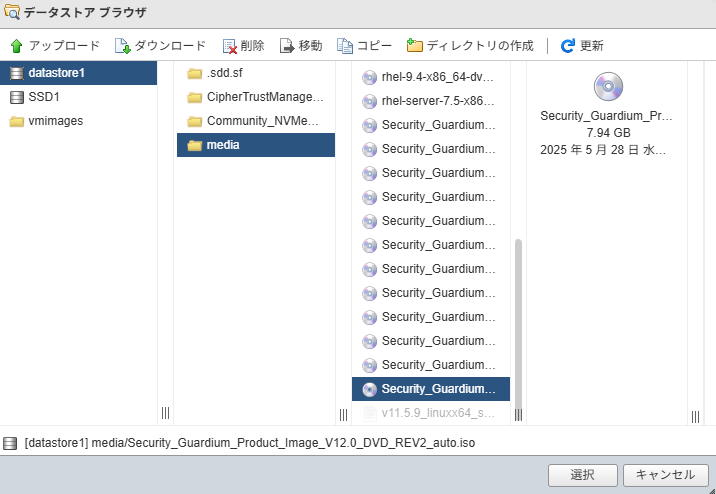The height and width of the screenshot is (494, 716).
Task: Click the 2025 年 5 月 28 日 date text
Action: tap(603, 150)
